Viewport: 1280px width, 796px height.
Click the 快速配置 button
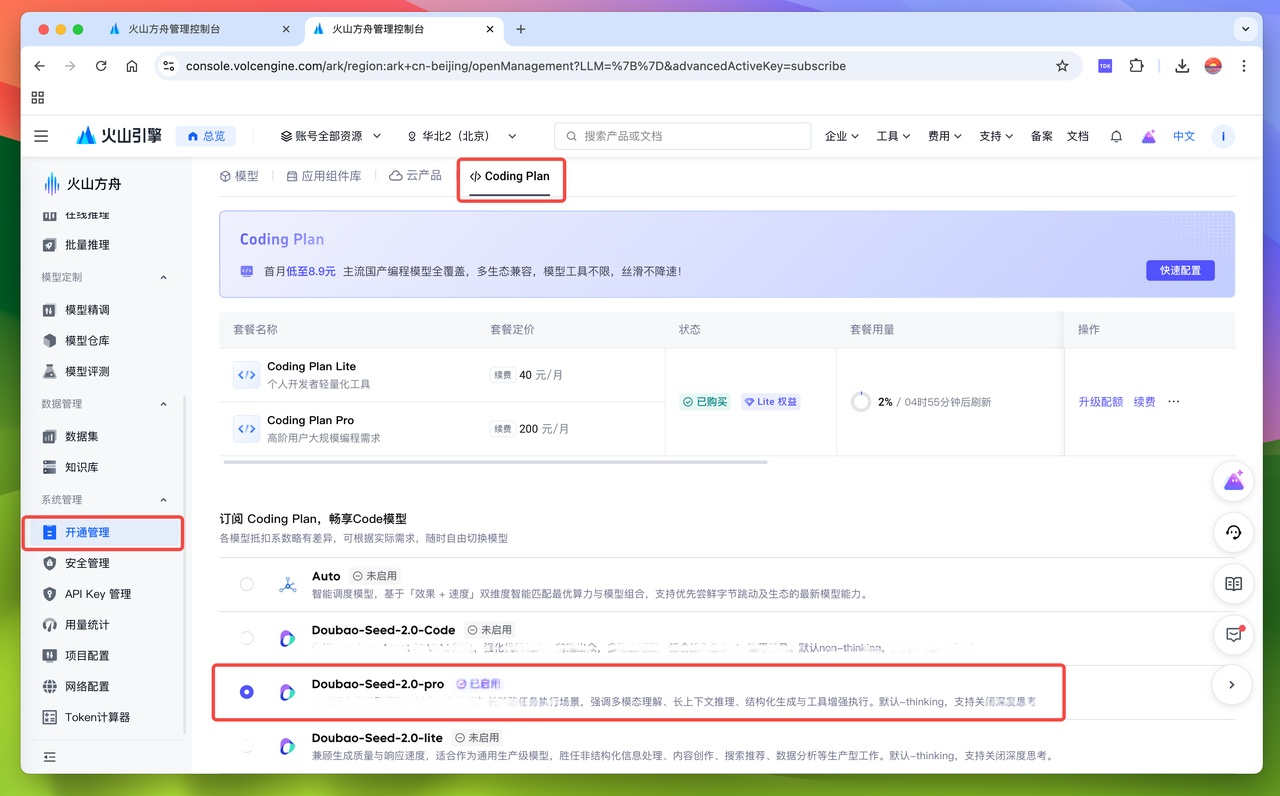(x=1180, y=270)
